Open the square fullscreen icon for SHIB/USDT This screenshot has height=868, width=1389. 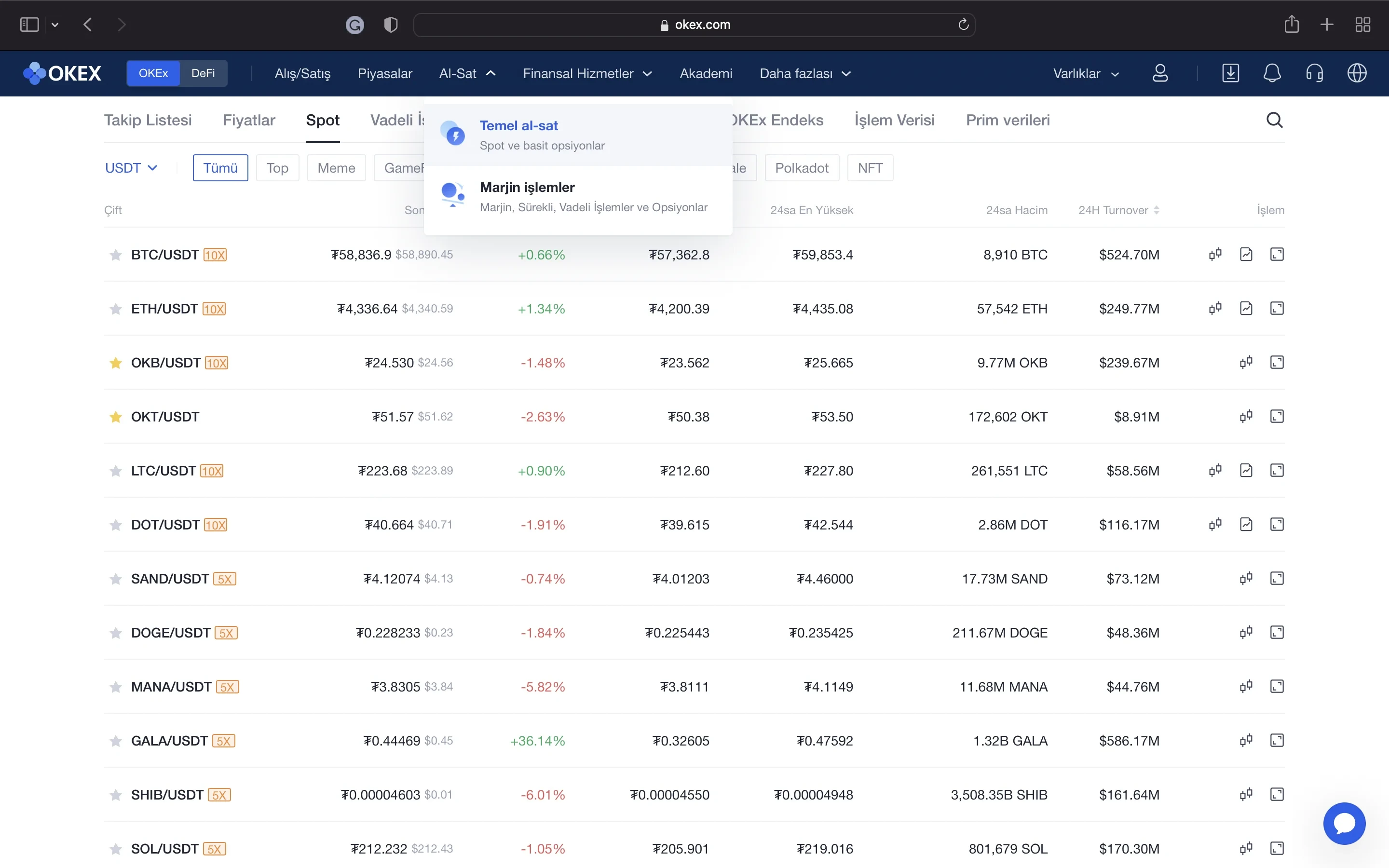(x=1277, y=794)
